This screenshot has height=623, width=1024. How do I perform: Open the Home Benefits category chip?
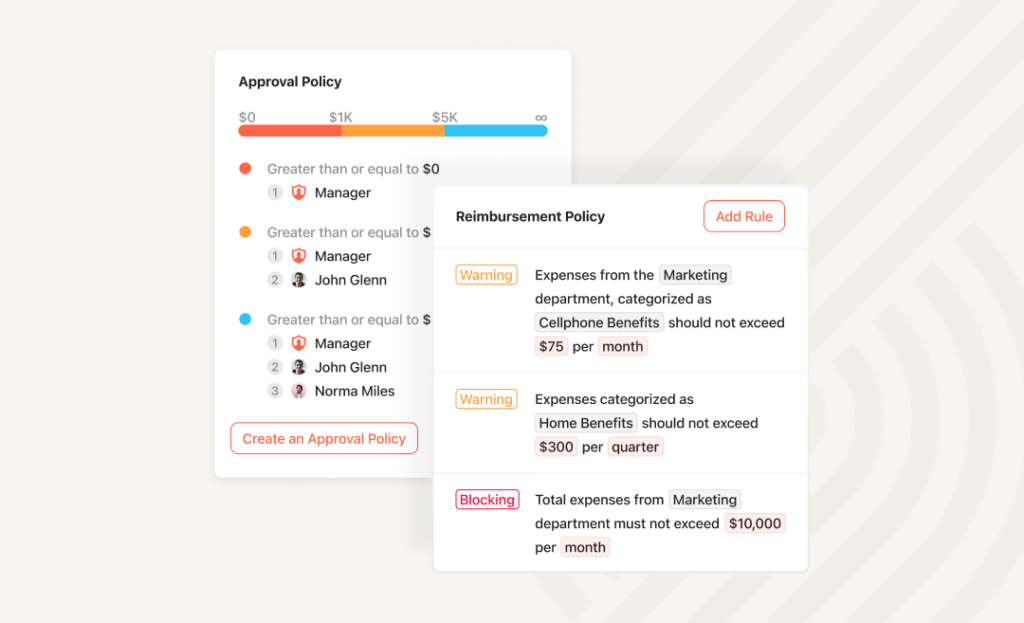pos(586,423)
